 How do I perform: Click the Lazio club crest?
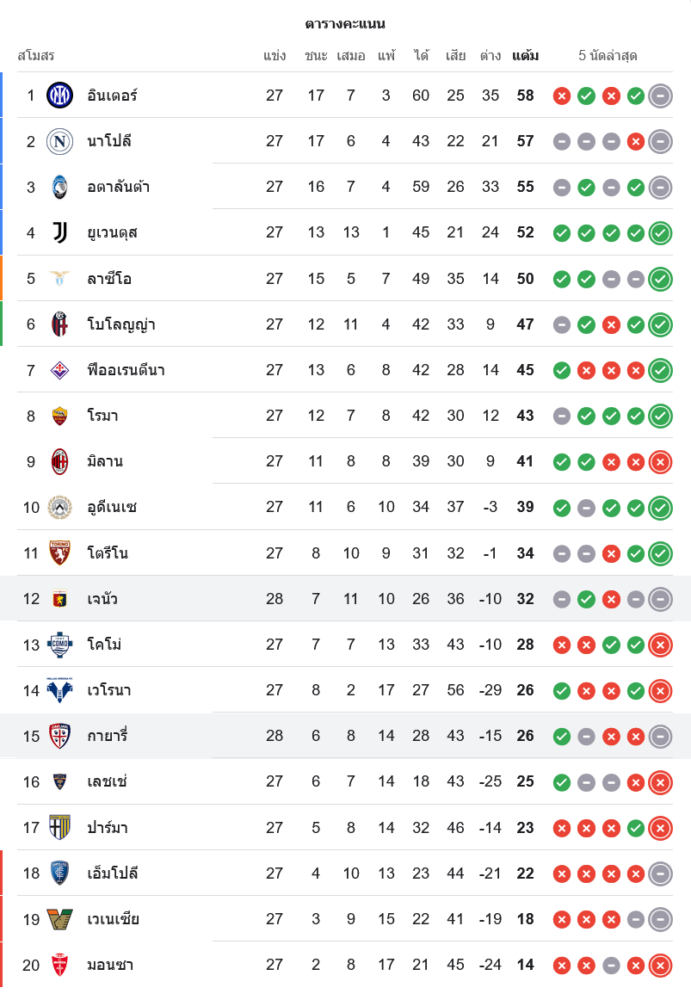tap(60, 279)
